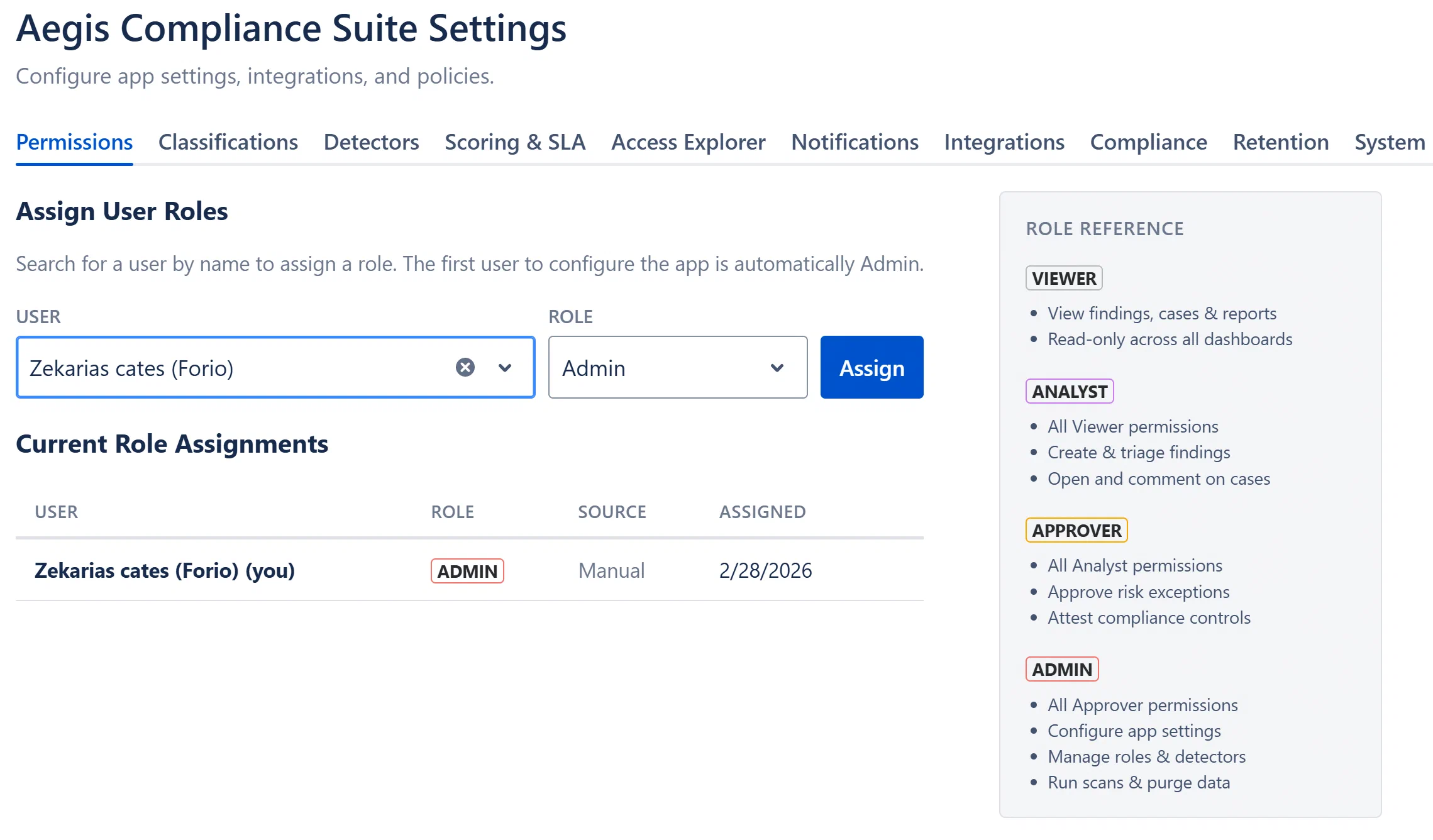Click 'Create & triage findings' text
This screenshot has width=1433, height=840.
click(1139, 452)
